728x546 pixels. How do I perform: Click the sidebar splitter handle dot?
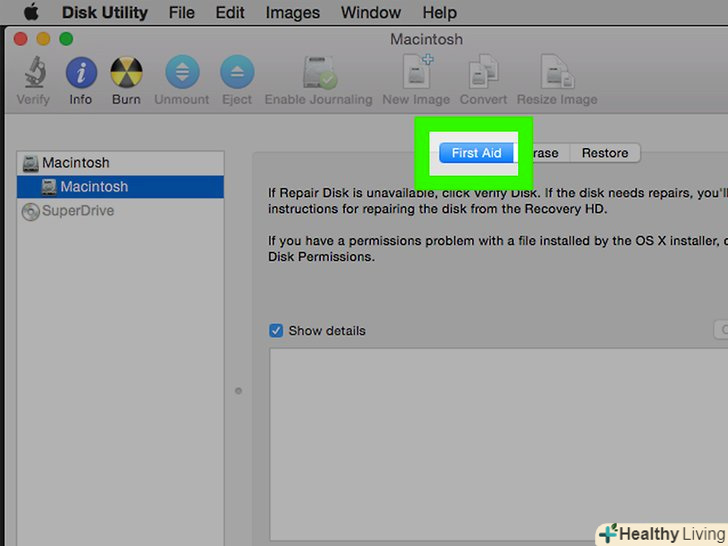pos(238,391)
